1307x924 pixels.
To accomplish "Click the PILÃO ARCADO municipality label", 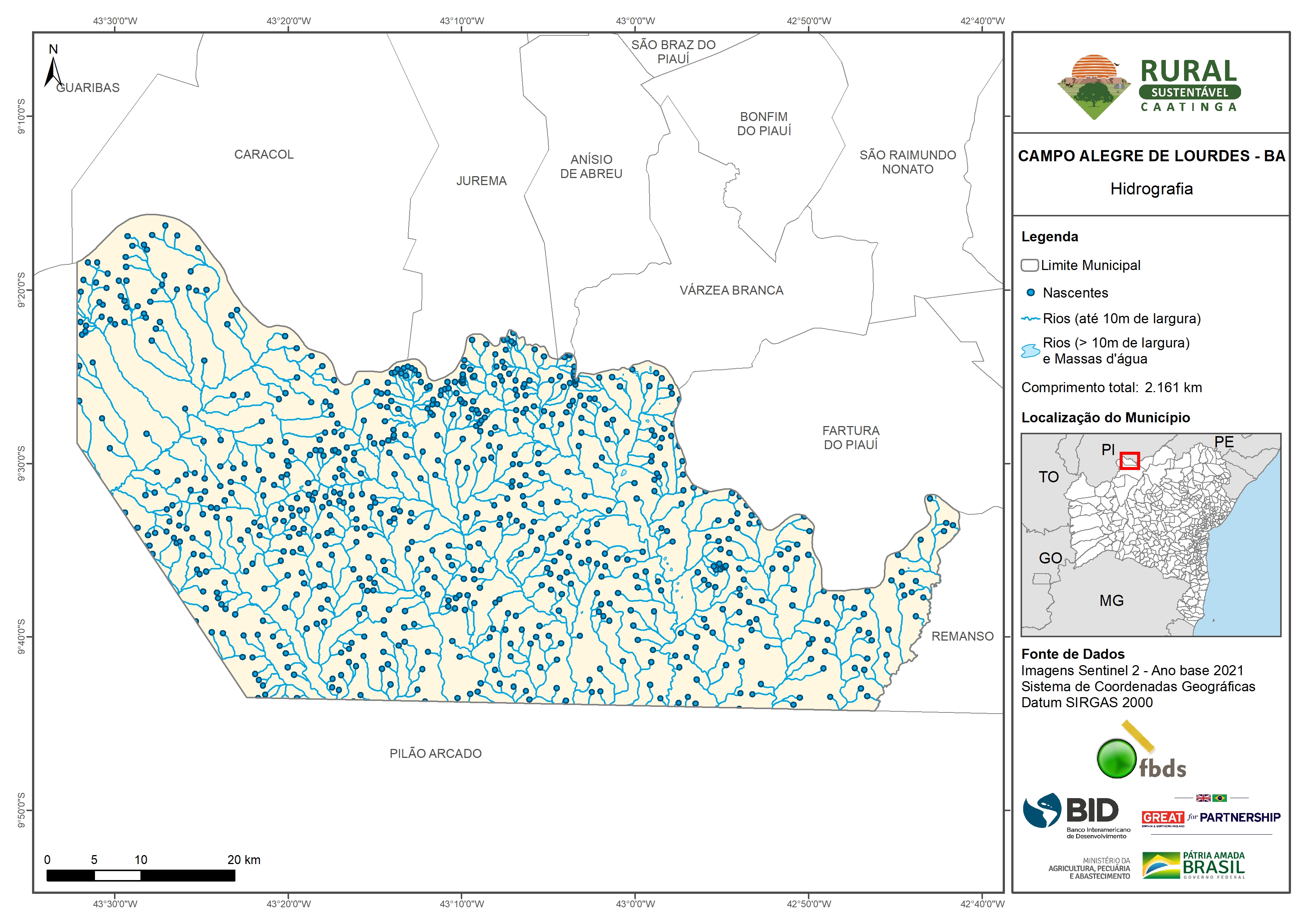I will click(x=435, y=754).
